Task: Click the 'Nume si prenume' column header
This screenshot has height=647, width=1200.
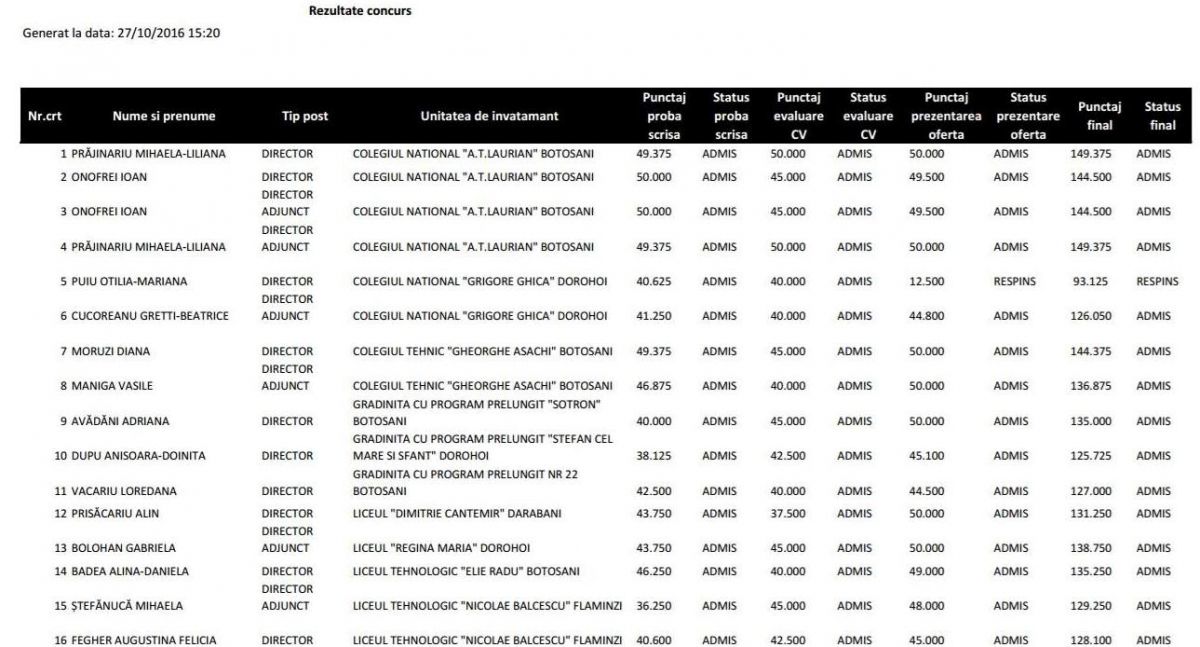Action: click(163, 116)
